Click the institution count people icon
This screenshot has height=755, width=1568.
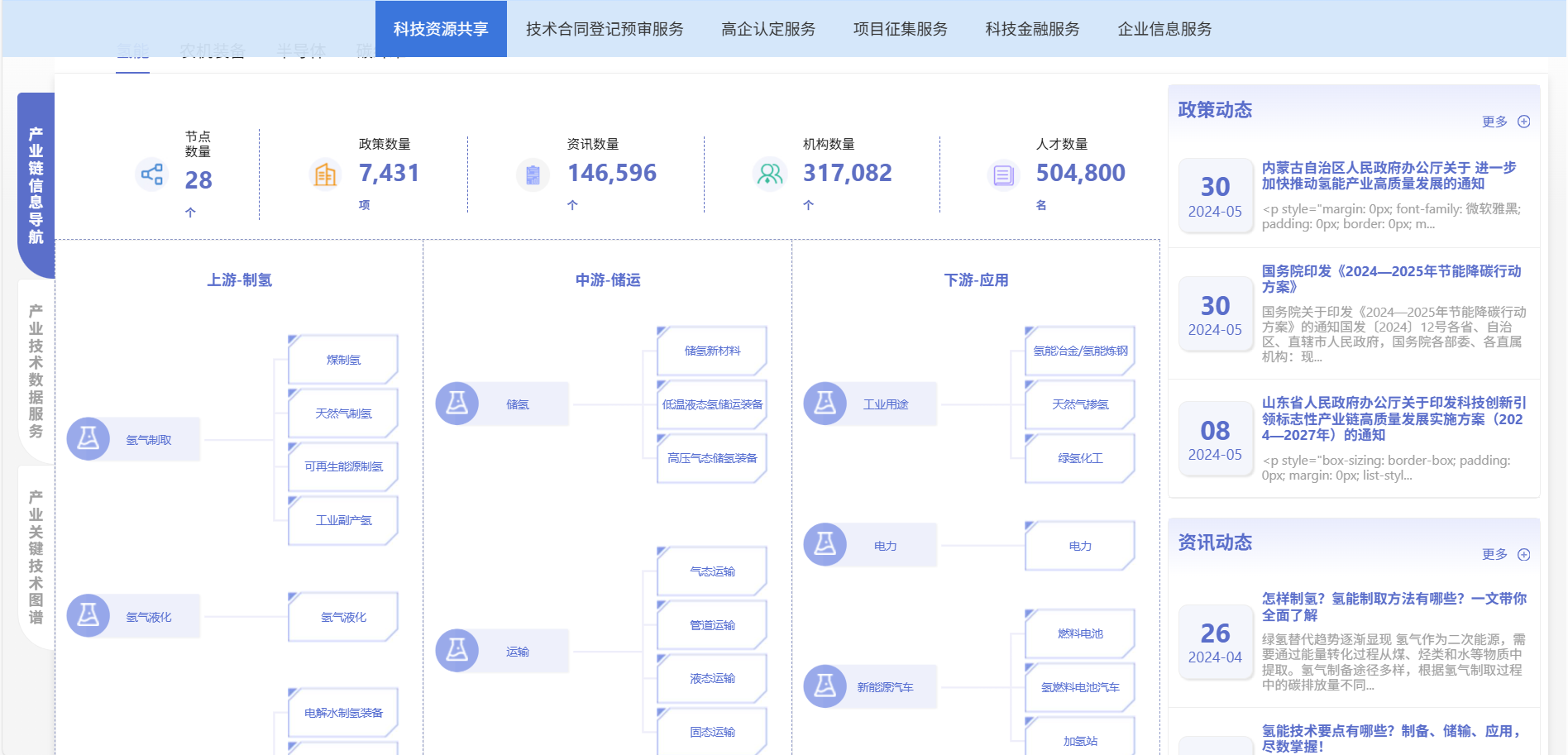(x=769, y=174)
